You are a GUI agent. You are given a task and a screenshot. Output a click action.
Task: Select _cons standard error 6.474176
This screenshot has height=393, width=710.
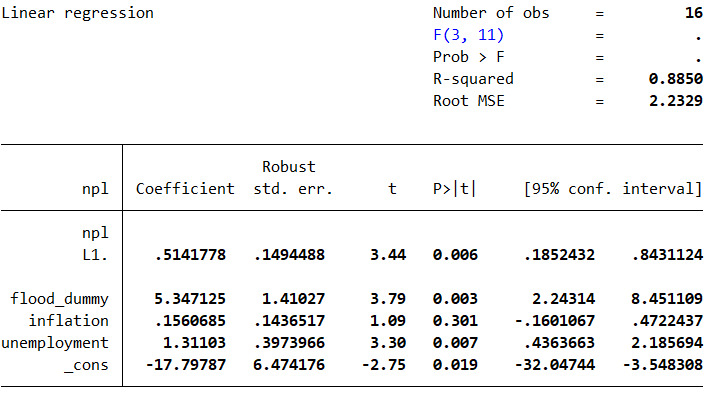pyautogui.click(x=289, y=365)
